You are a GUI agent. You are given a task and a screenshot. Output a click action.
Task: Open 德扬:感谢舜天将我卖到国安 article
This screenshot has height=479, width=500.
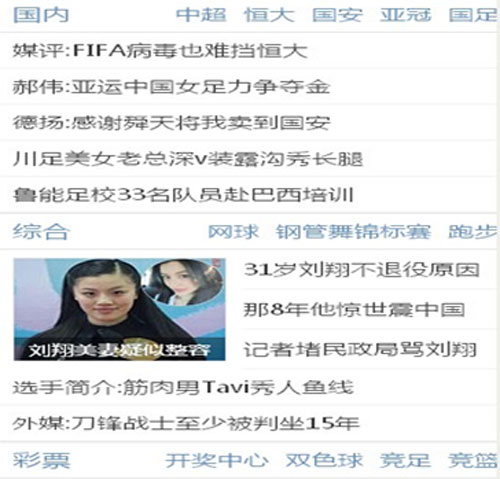(x=171, y=123)
